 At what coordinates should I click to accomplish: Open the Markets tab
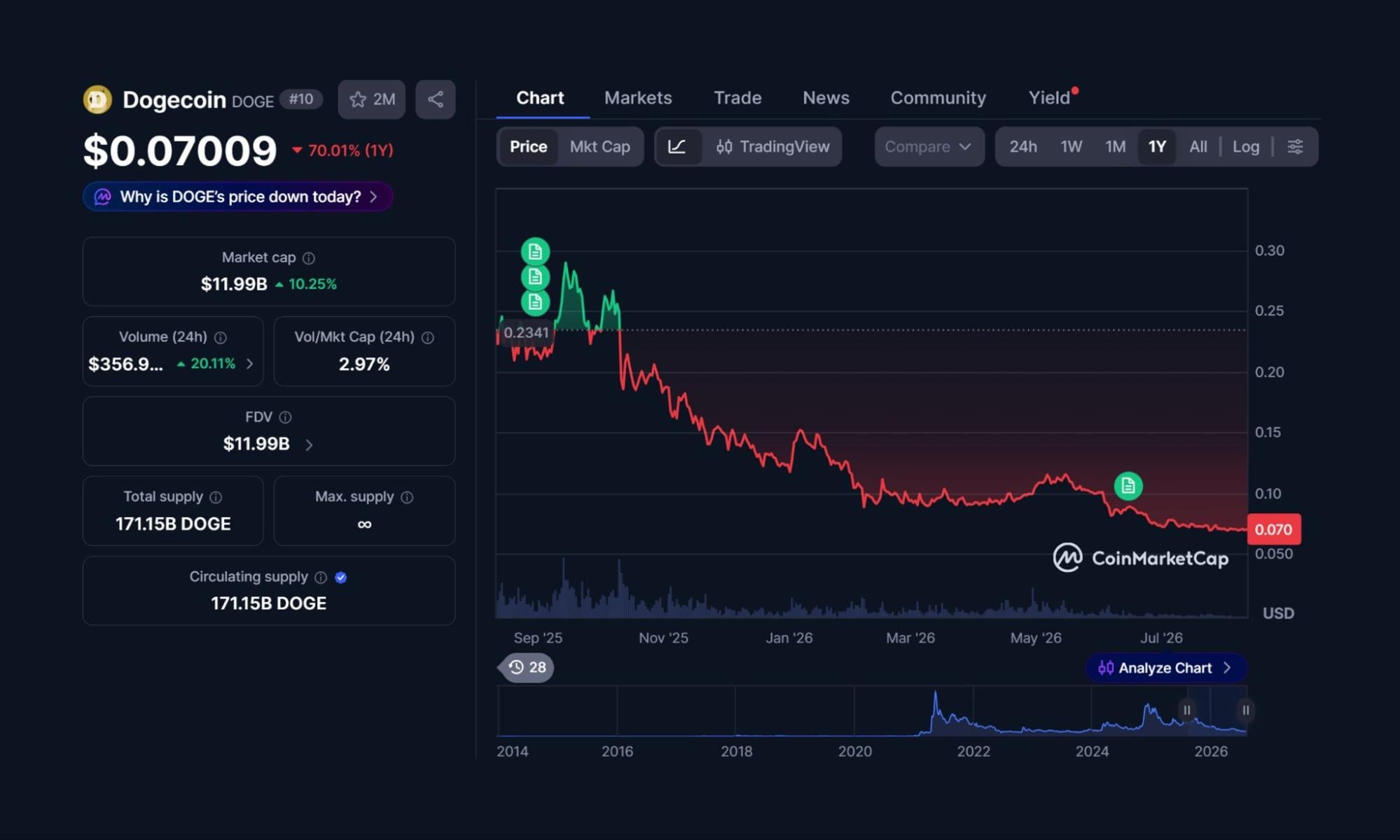click(638, 97)
